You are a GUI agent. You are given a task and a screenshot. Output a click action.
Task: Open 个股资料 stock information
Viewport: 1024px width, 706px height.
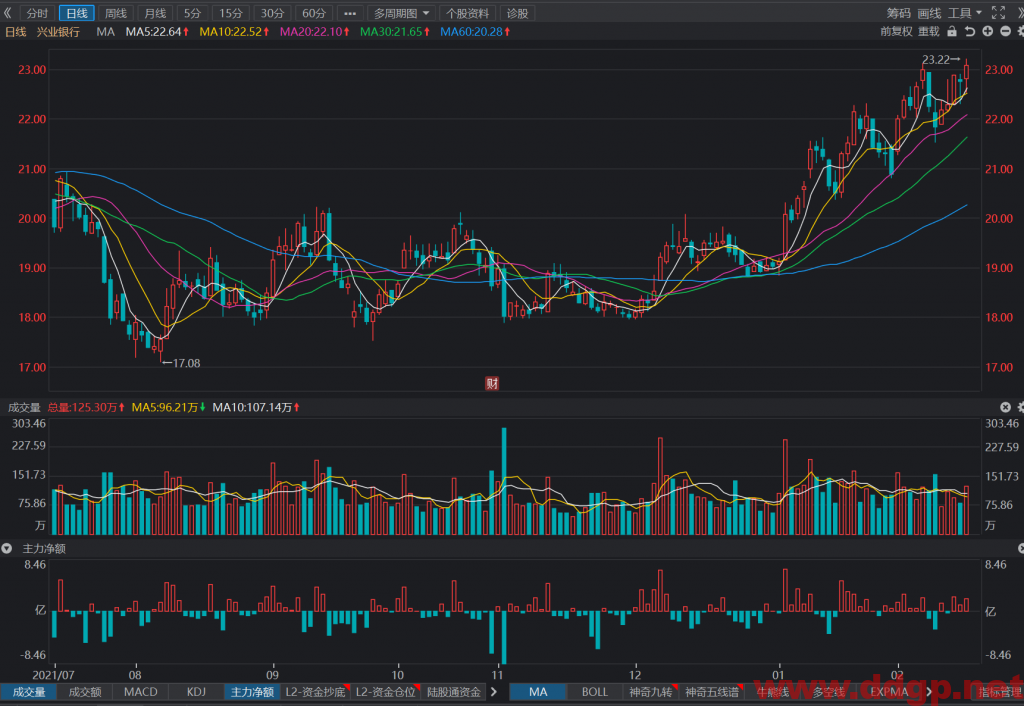[467, 13]
